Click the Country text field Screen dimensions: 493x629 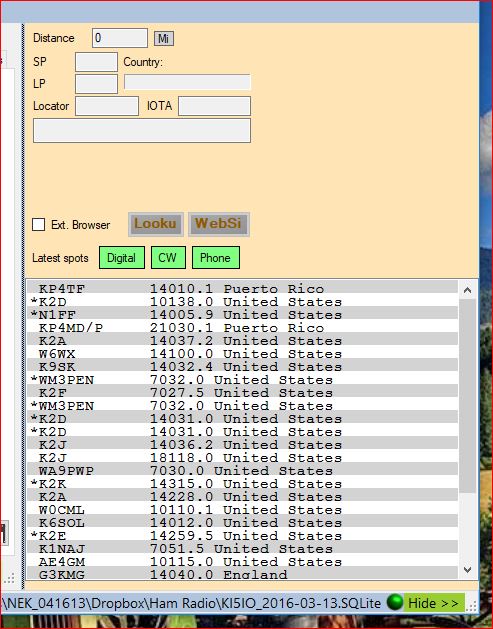187,82
